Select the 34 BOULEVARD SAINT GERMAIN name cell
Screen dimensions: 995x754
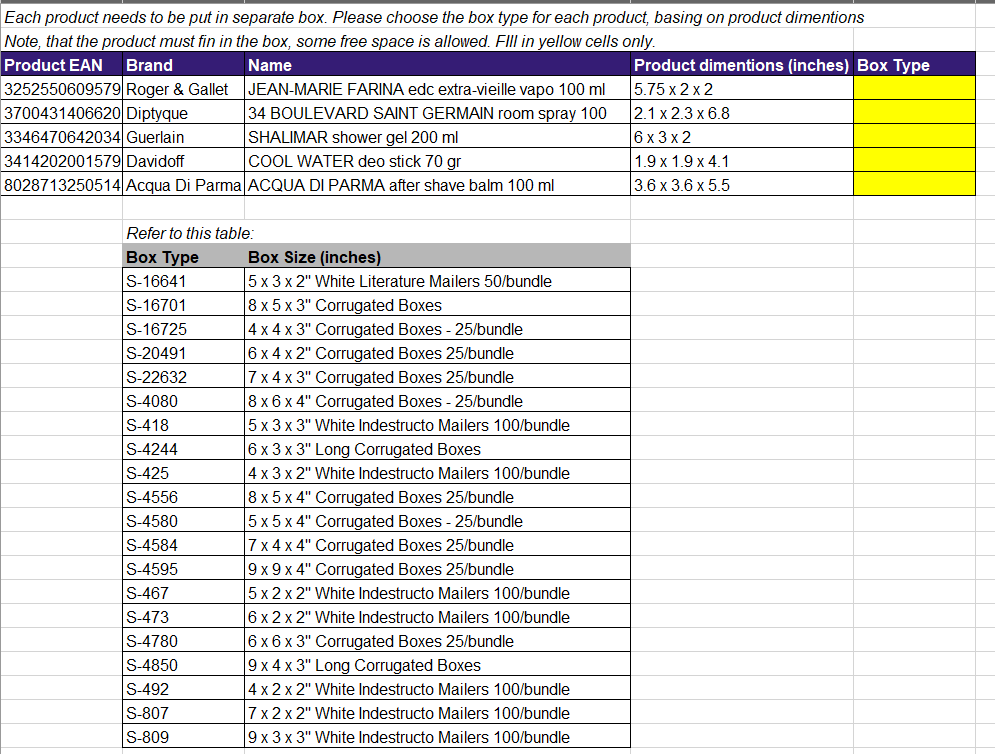tap(437, 112)
